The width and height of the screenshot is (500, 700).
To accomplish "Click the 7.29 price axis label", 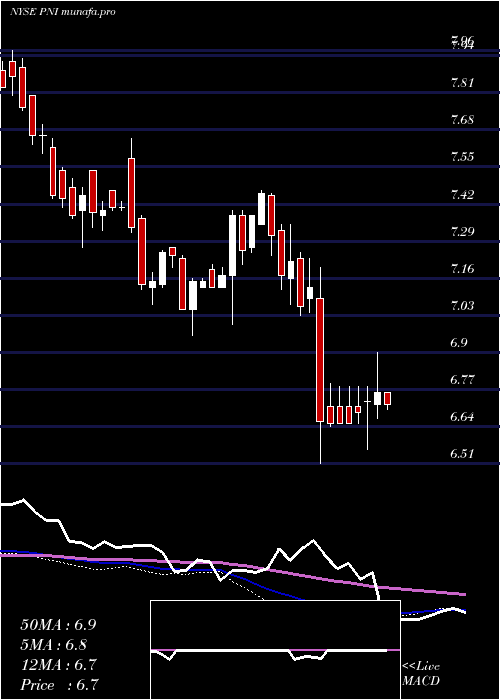I will pos(462,231).
